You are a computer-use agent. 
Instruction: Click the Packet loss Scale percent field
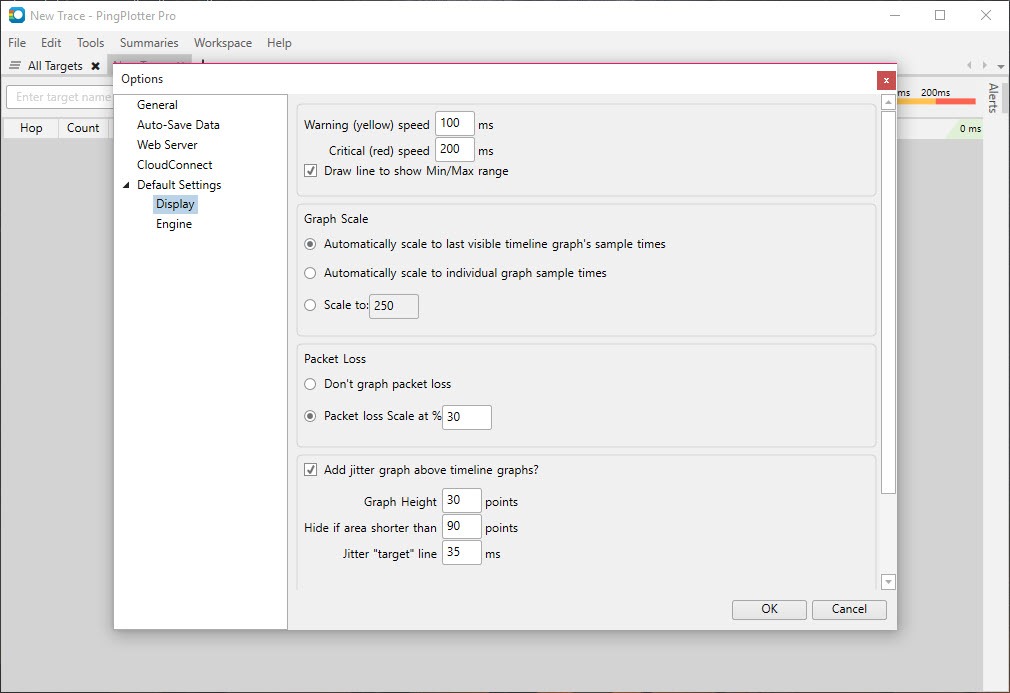467,417
